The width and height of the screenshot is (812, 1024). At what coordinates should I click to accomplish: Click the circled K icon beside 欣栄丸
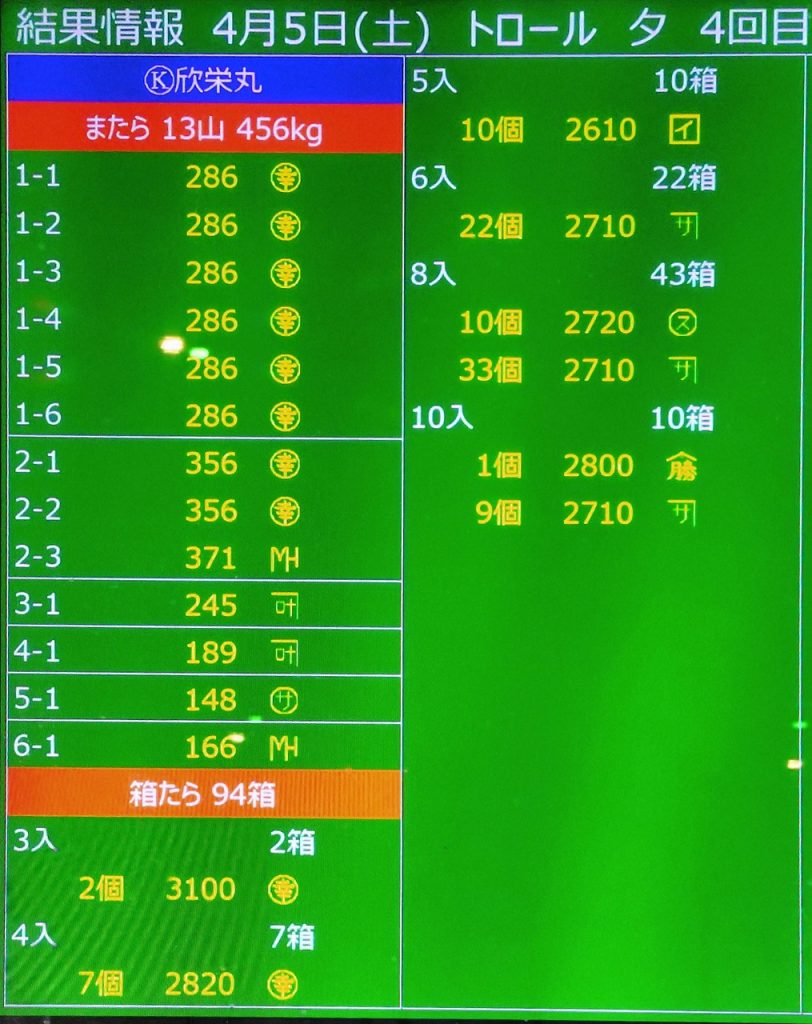[158, 81]
